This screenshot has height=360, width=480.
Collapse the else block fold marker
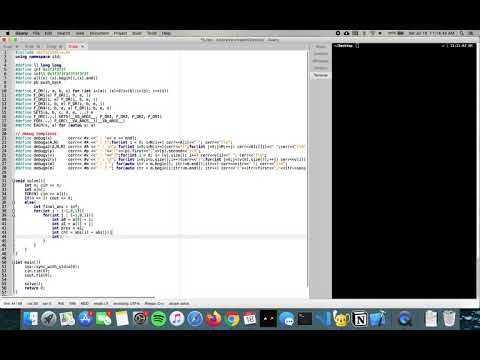point(14,202)
